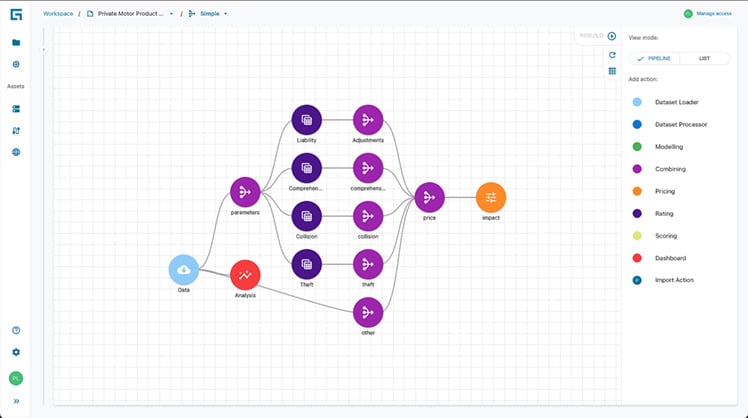Viewport: 748px width, 418px height.
Task: Select the Liability rating node
Action: click(x=307, y=120)
